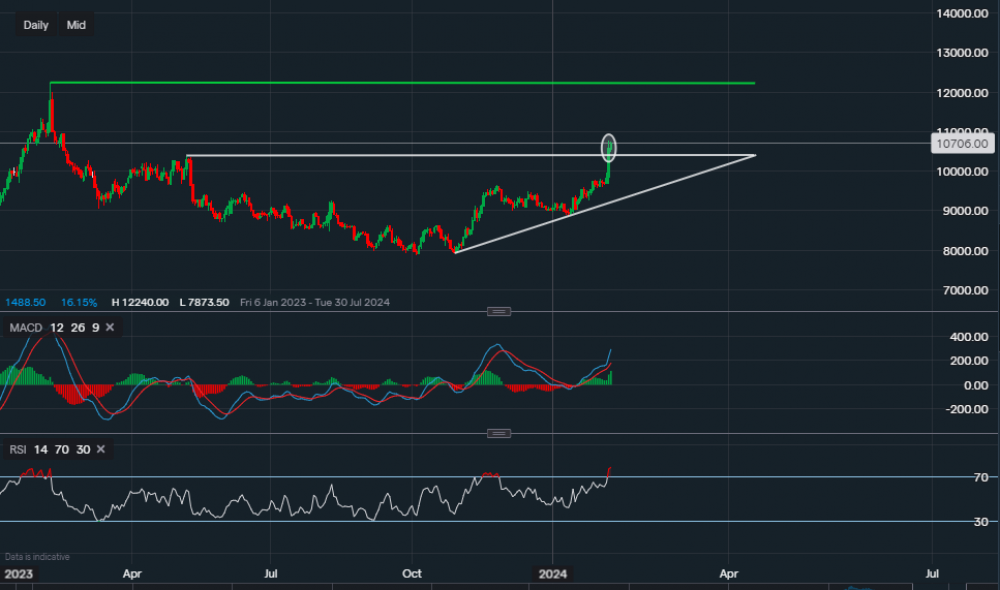Click the MACD indicator label
The width and height of the screenshot is (1000, 590).
pos(24,327)
